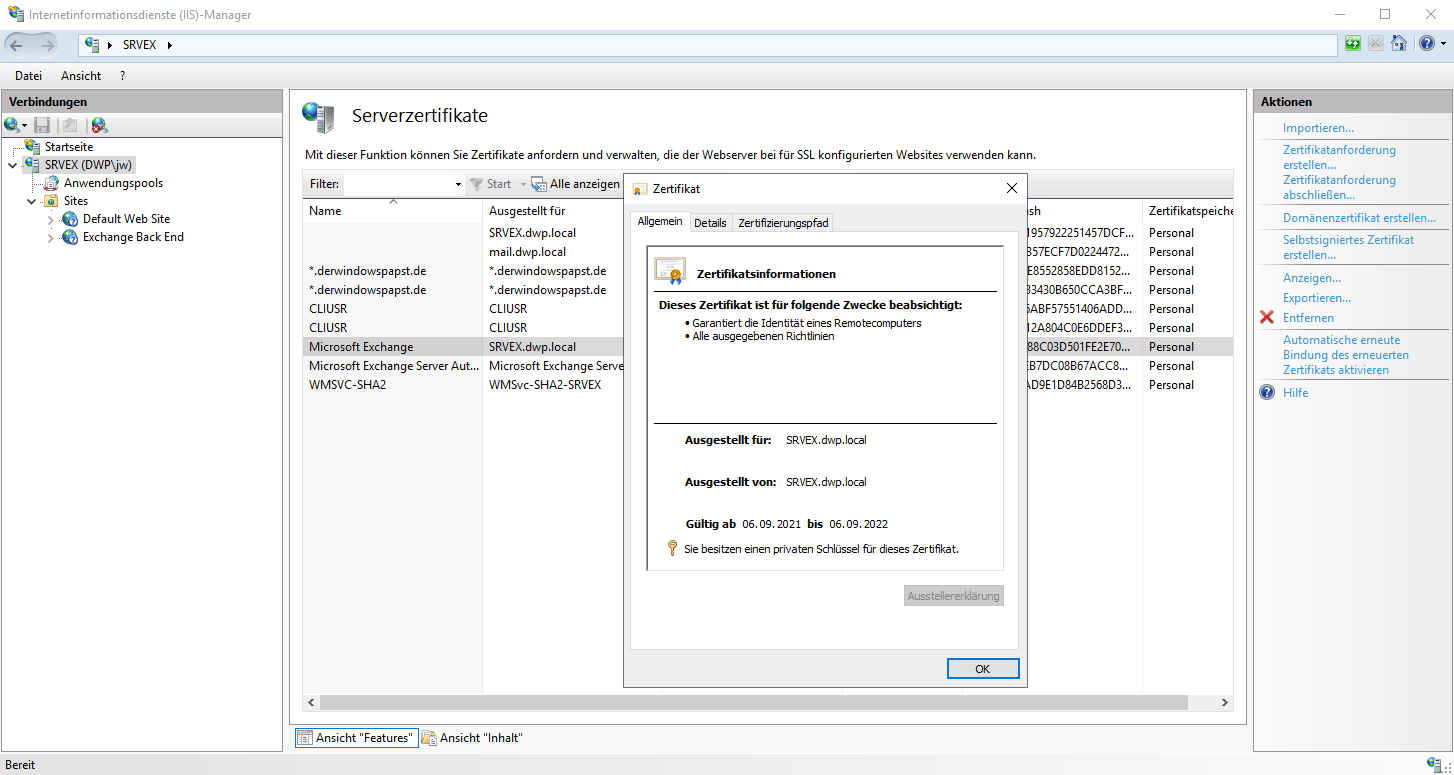
Task: Click the navigate back arrow
Action: pos(17,45)
